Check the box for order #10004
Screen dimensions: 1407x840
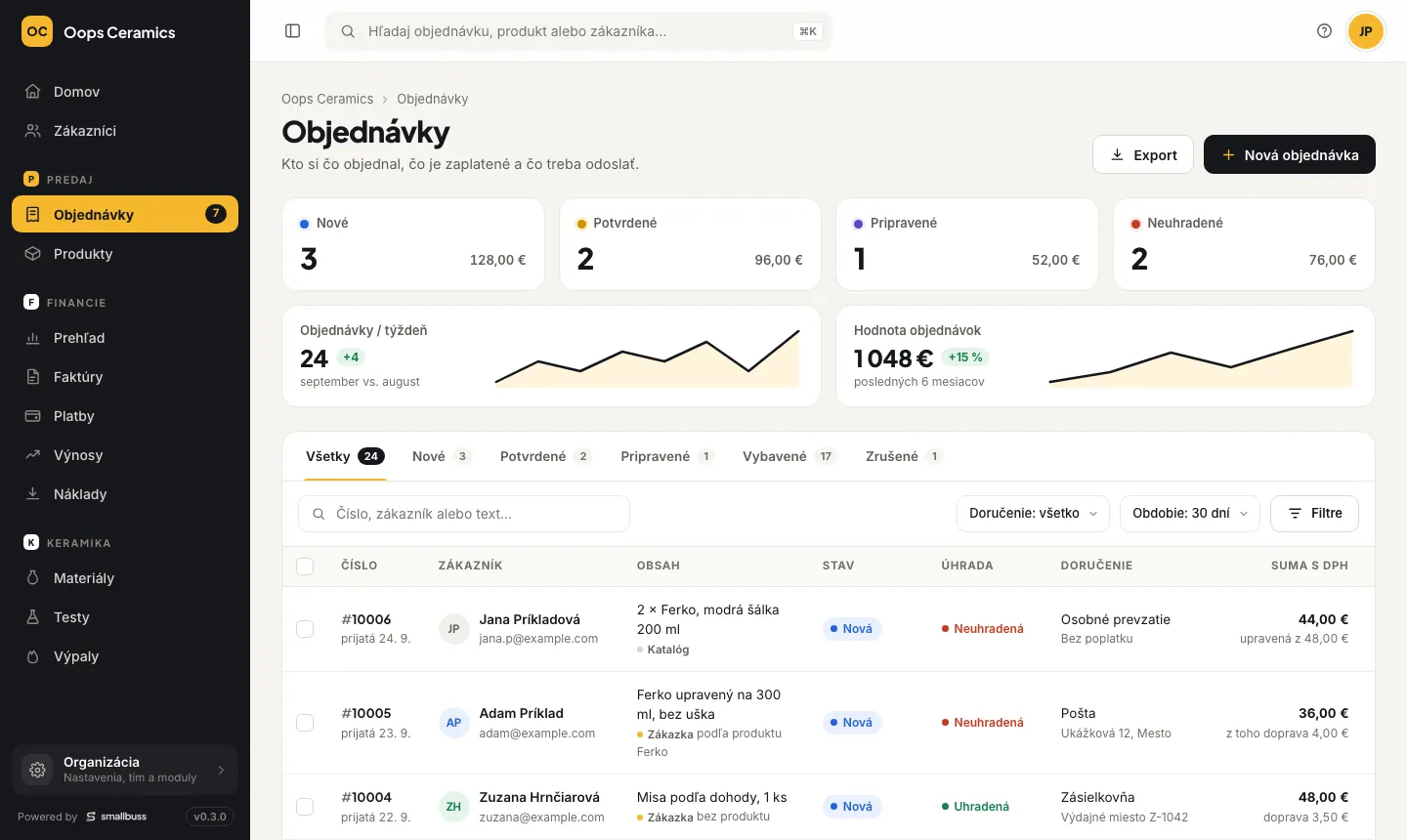tap(305, 807)
